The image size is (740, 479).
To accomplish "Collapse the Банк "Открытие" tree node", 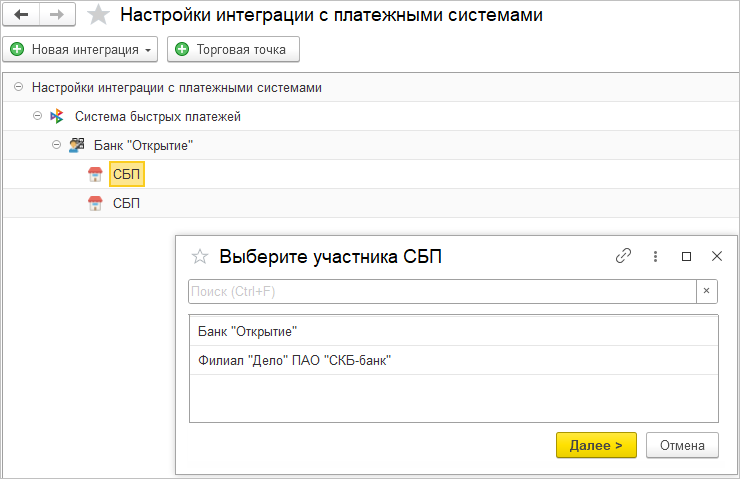I will click(57, 146).
